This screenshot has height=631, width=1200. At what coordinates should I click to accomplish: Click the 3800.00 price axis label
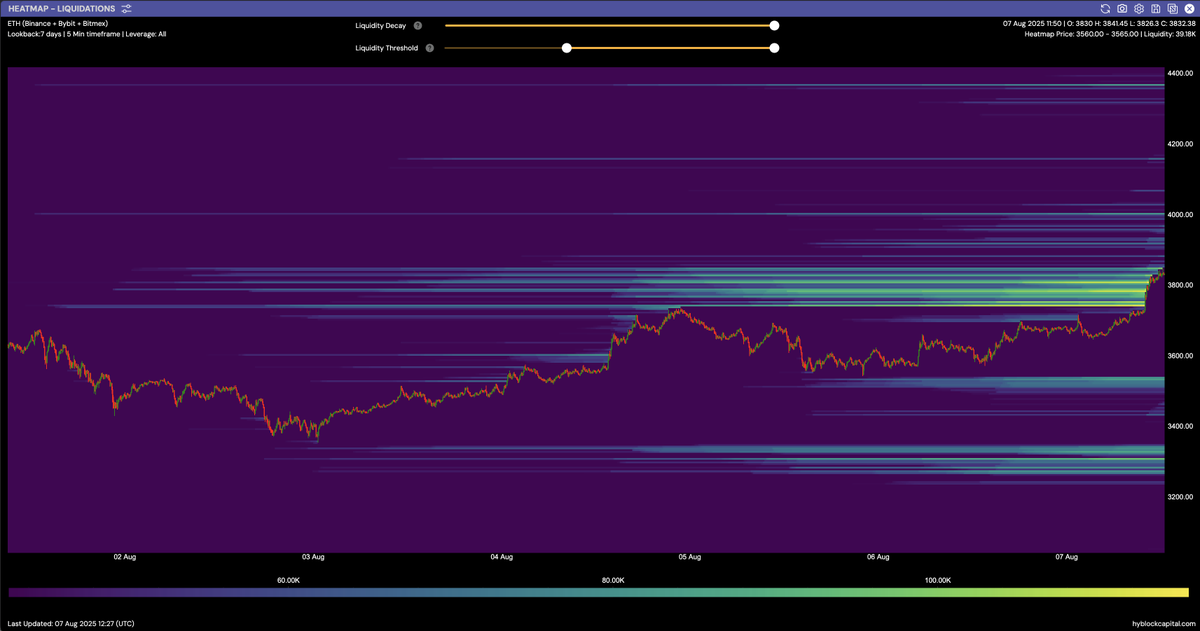tap(1180, 285)
